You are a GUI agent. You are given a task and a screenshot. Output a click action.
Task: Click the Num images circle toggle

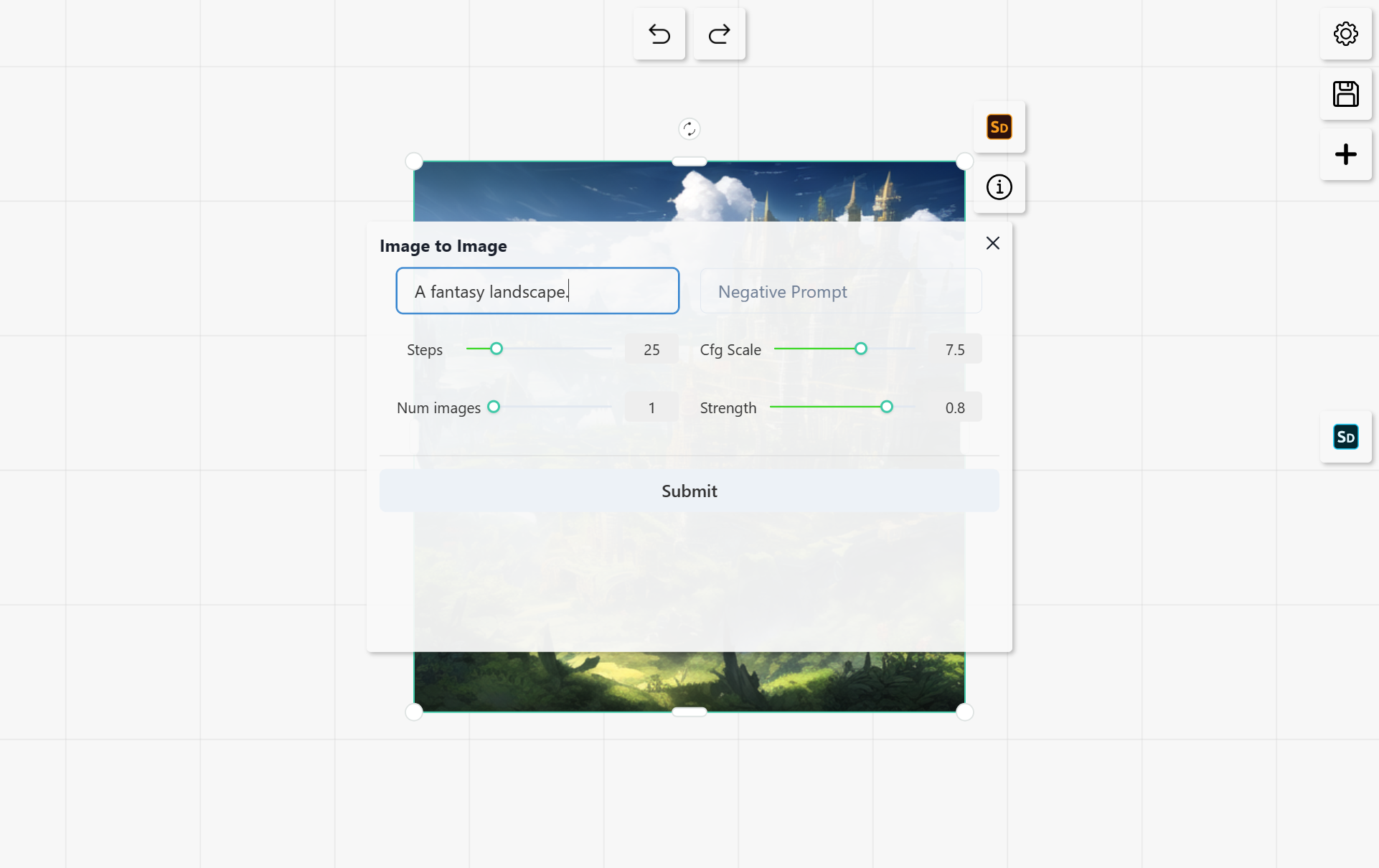[x=494, y=407]
